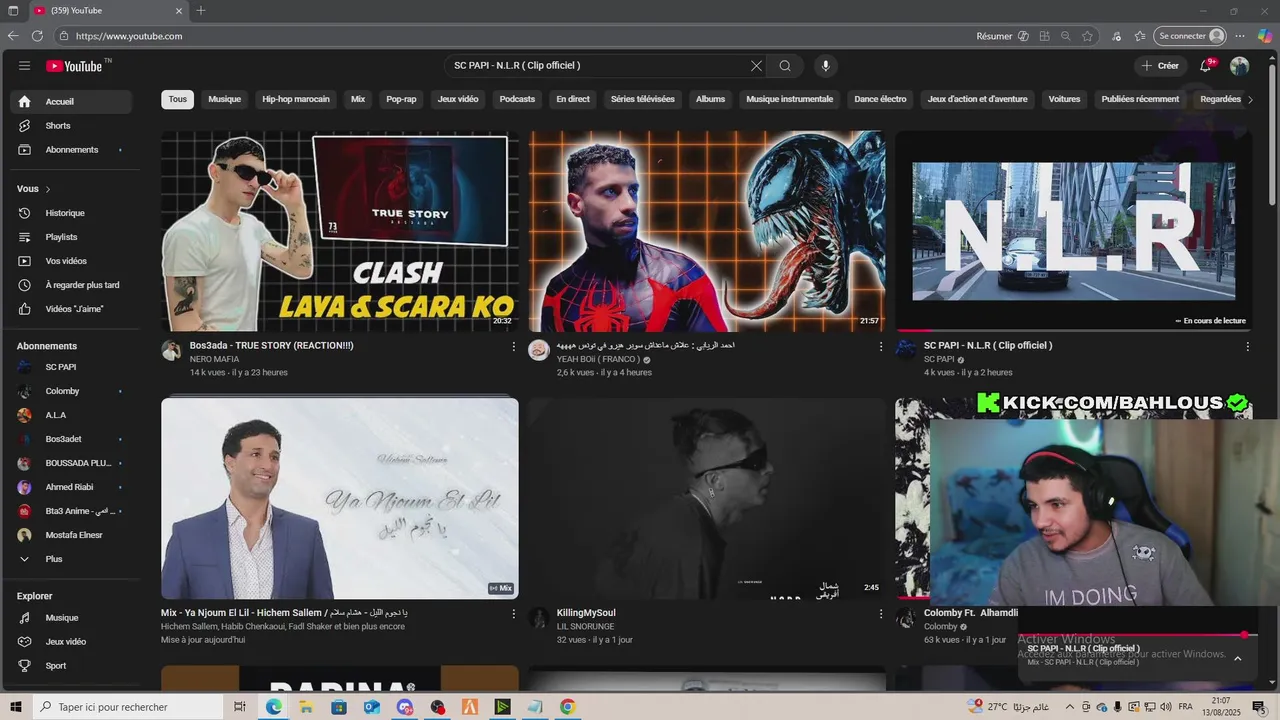Viewport: 1280px width, 720px height.
Task: Select the Tous filter chip
Action: click(178, 99)
